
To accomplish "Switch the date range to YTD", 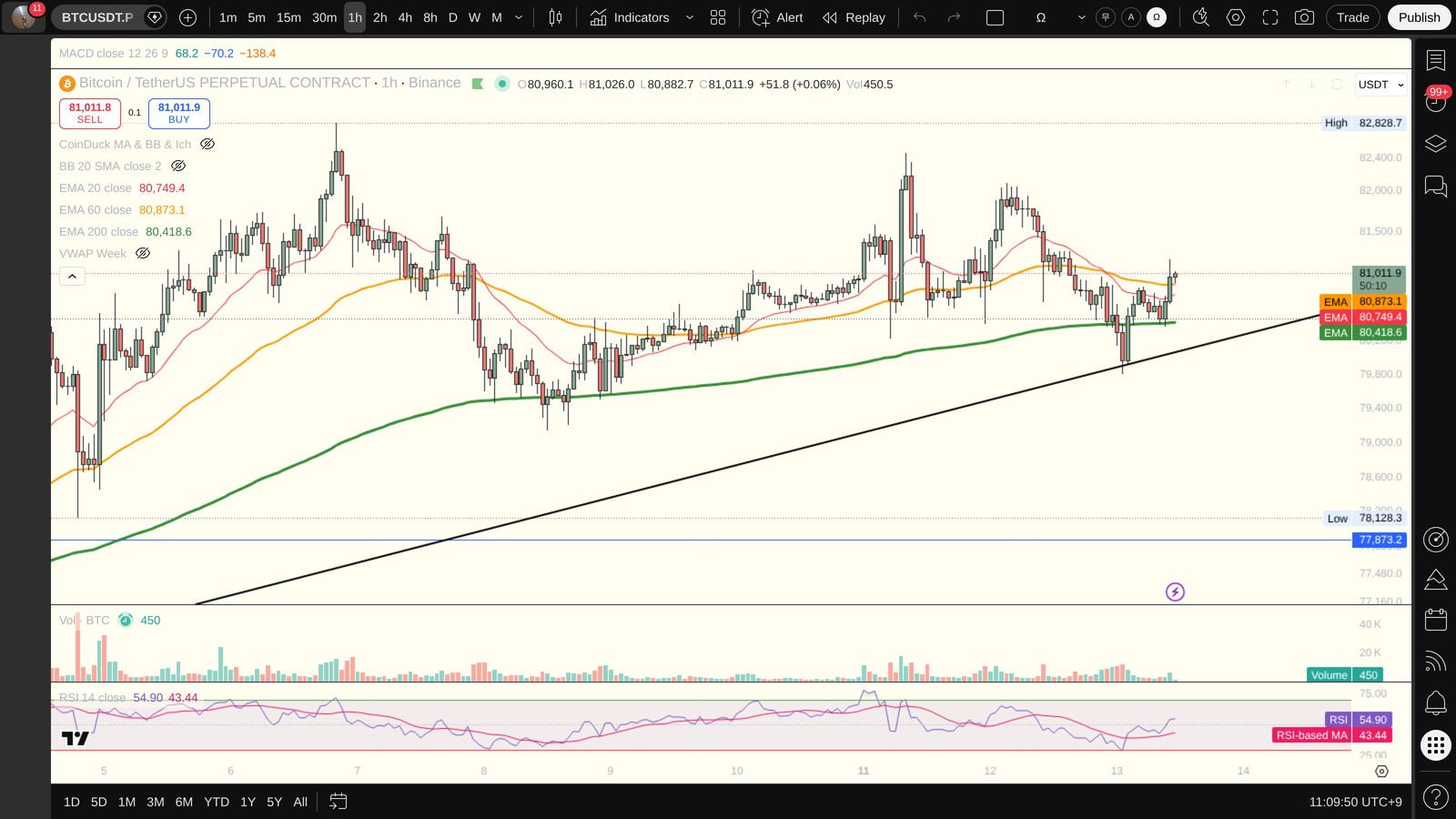I will click(x=217, y=802).
